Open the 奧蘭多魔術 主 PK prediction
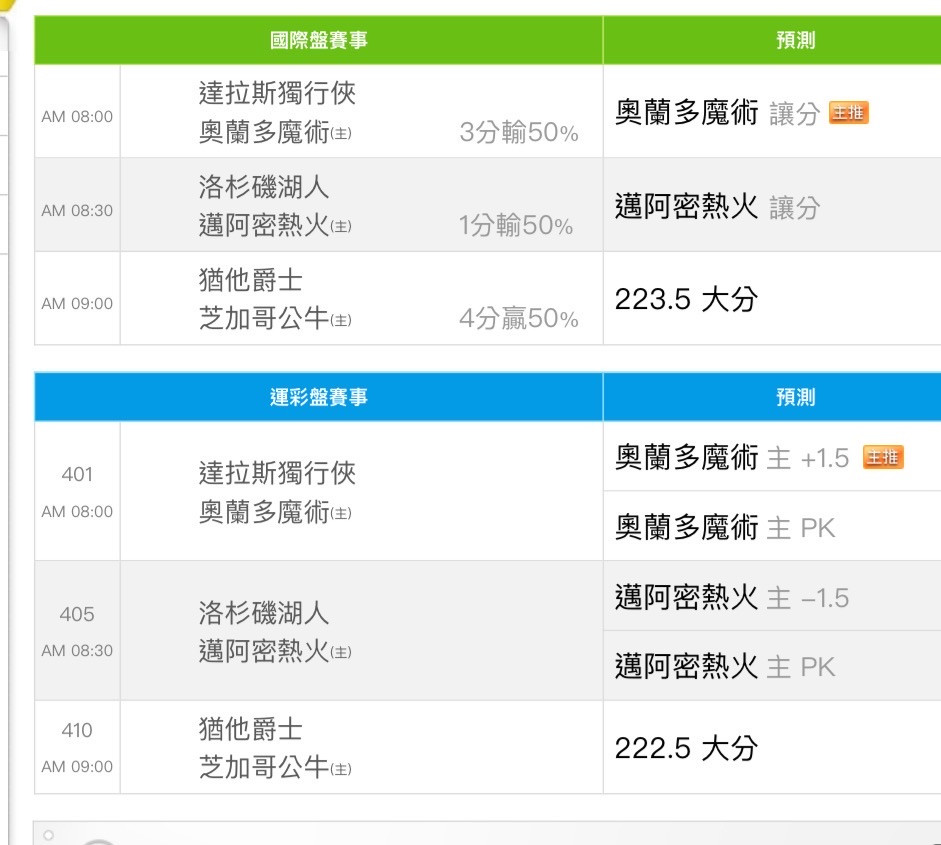 (725, 528)
